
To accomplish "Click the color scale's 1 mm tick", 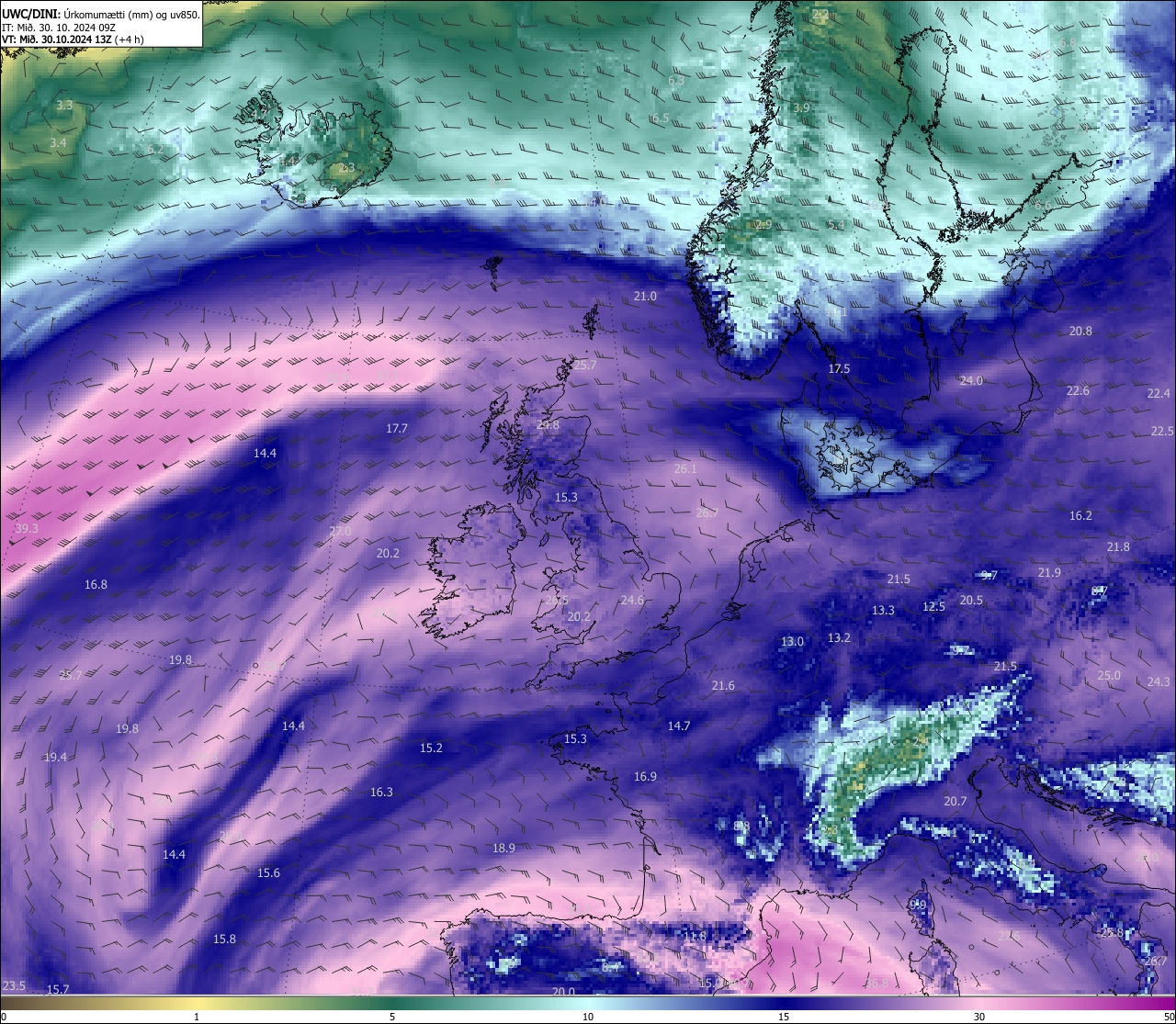I will click(196, 1017).
